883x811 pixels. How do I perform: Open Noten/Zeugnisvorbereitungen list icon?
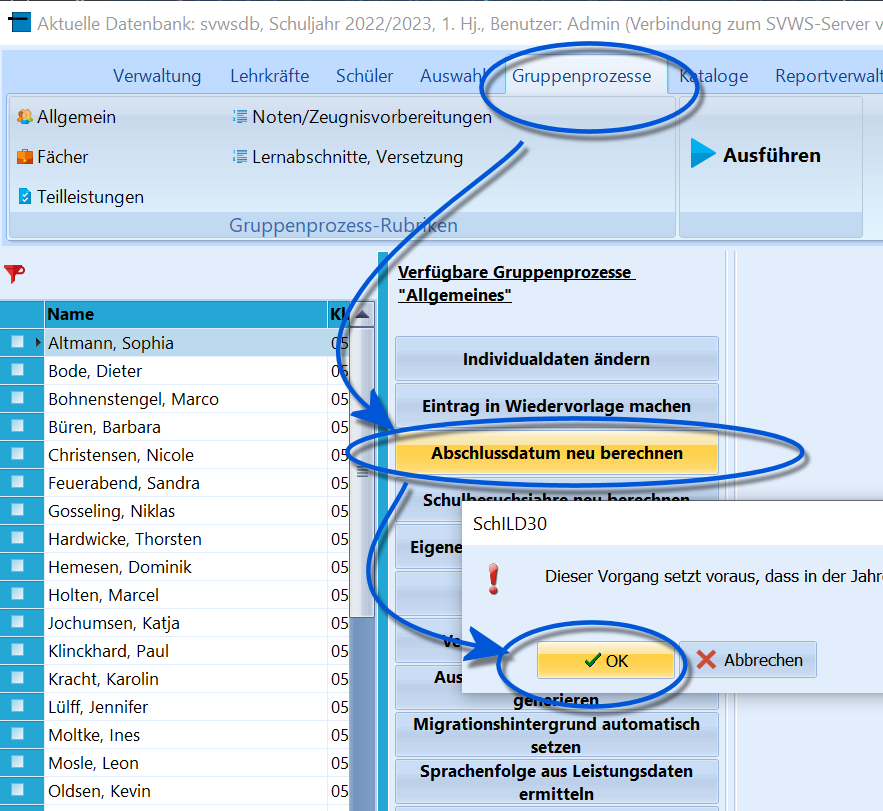pyautogui.click(x=240, y=117)
